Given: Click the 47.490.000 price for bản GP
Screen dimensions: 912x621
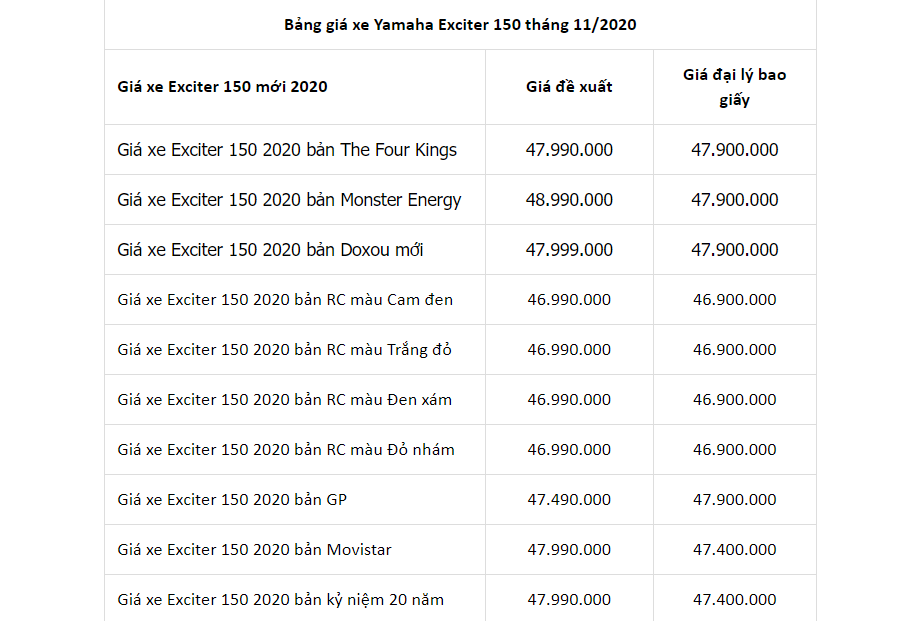Looking at the screenshot, I should click(x=569, y=500).
